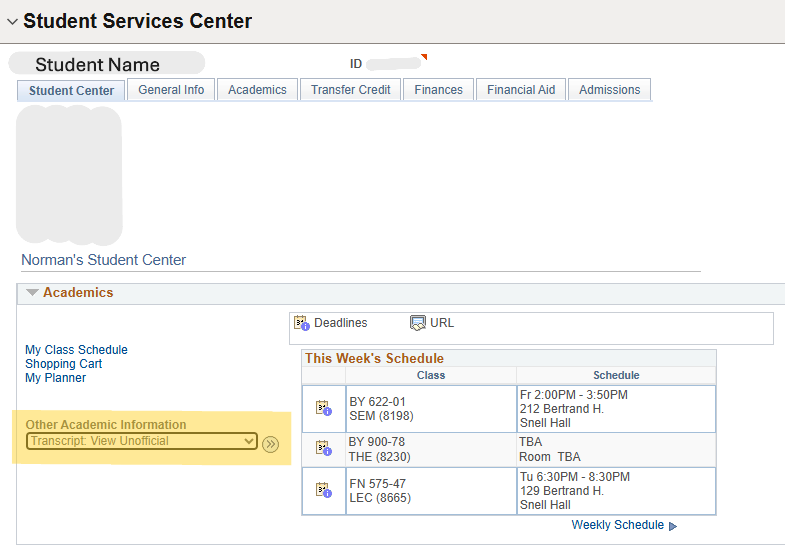785x549 pixels.
Task: Click the FN 575-47 class detail icon
Action: [323, 490]
